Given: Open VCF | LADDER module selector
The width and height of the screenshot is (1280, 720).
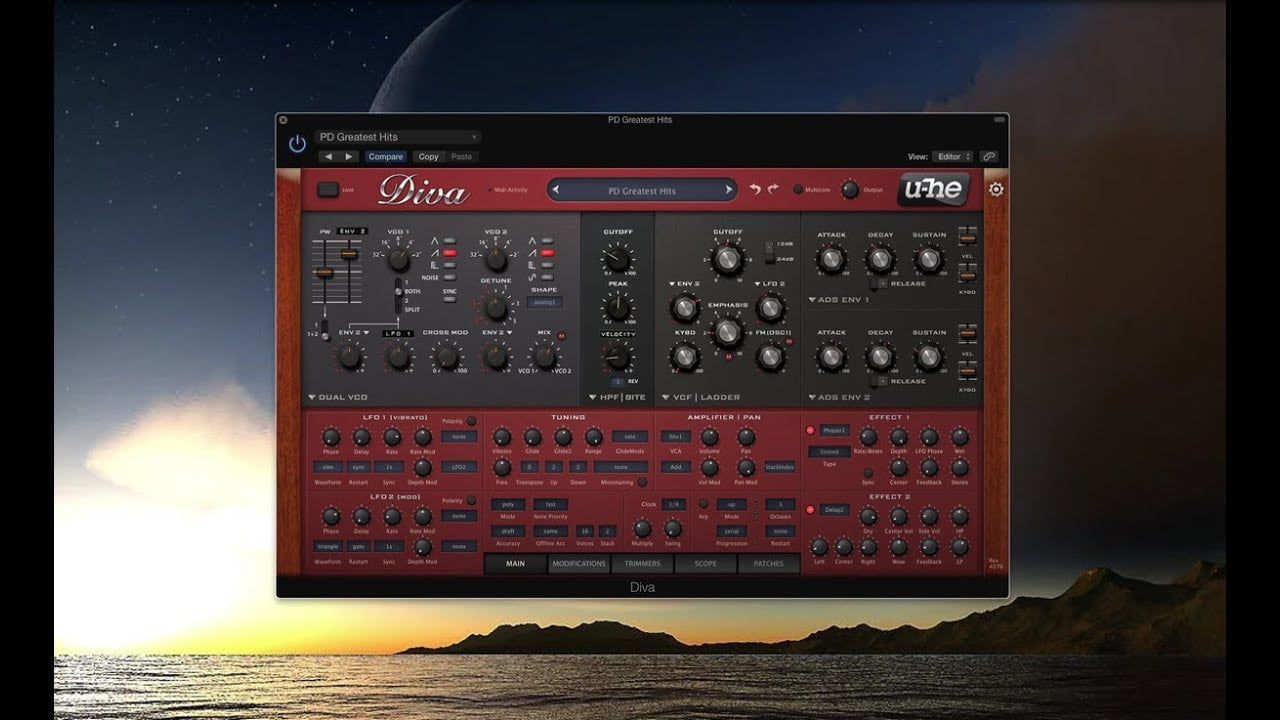Looking at the screenshot, I should pyautogui.click(x=700, y=397).
